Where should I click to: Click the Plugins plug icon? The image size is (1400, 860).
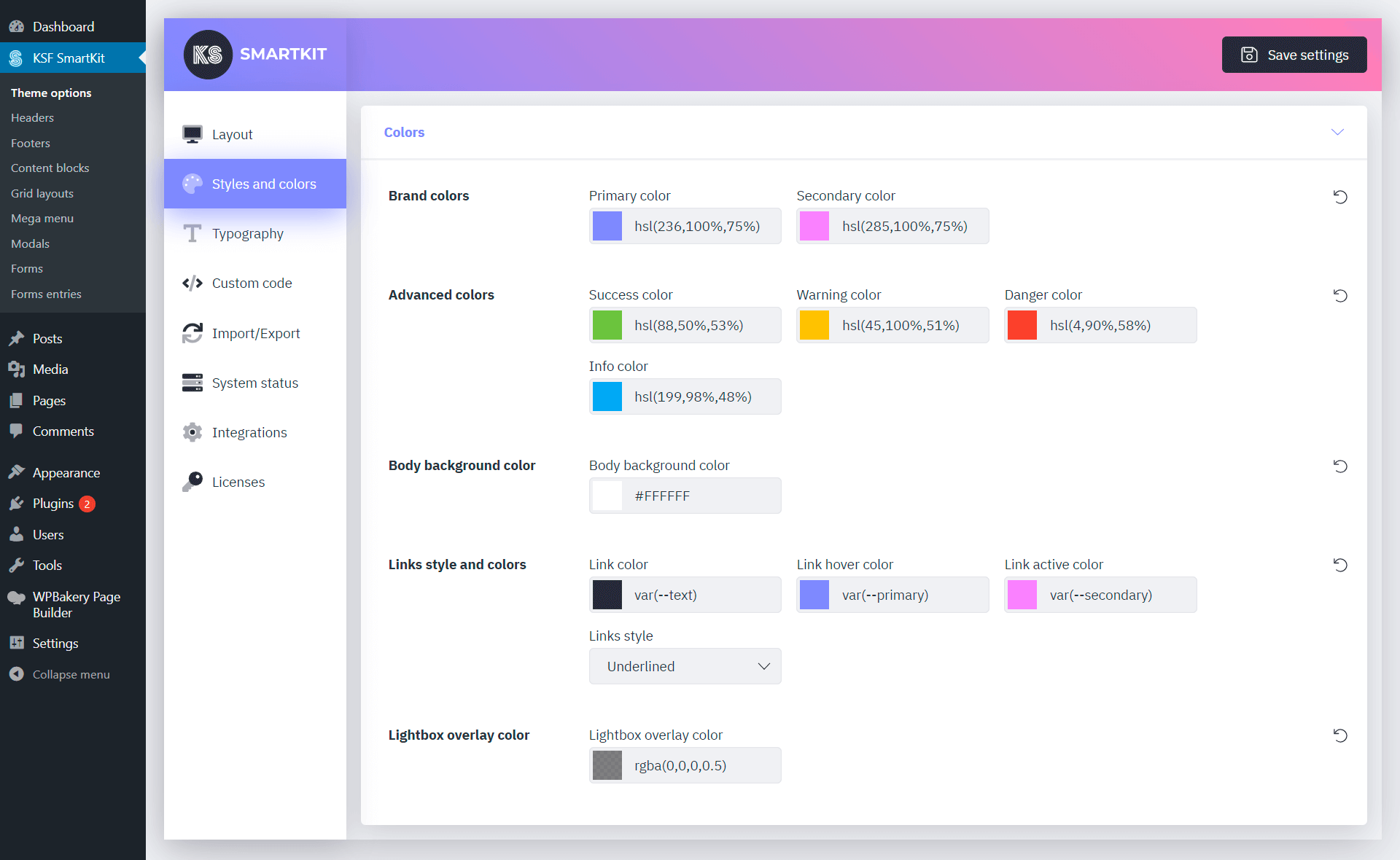16,504
